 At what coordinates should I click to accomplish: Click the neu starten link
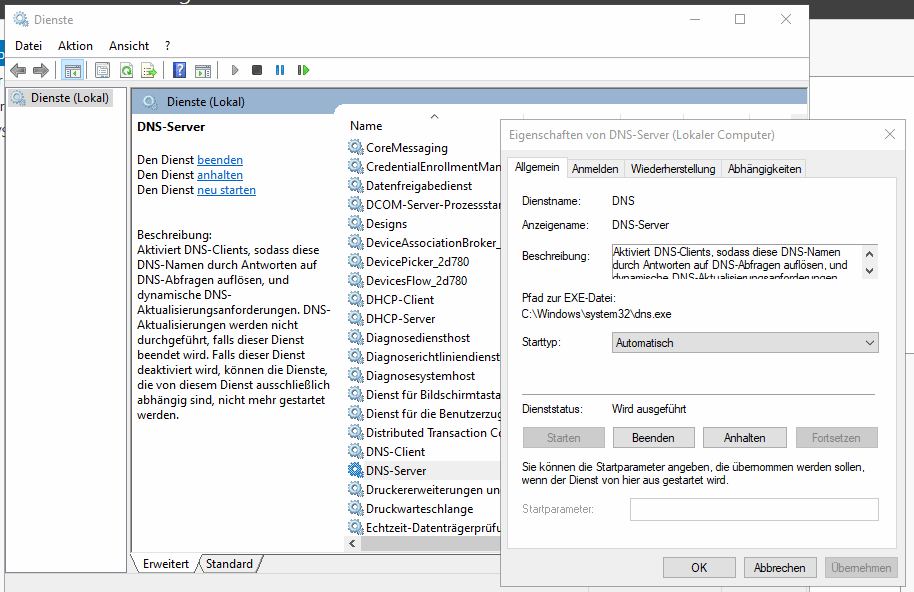(x=226, y=190)
